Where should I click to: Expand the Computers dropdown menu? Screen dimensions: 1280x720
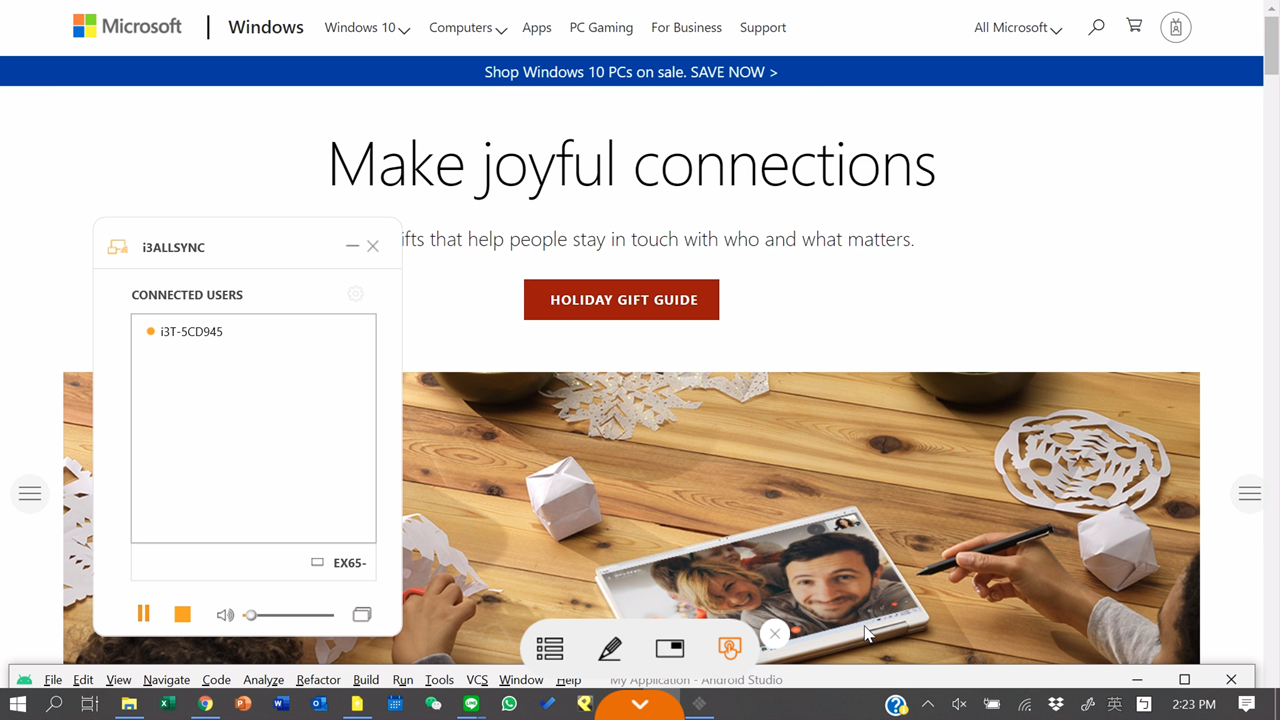click(x=467, y=28)
